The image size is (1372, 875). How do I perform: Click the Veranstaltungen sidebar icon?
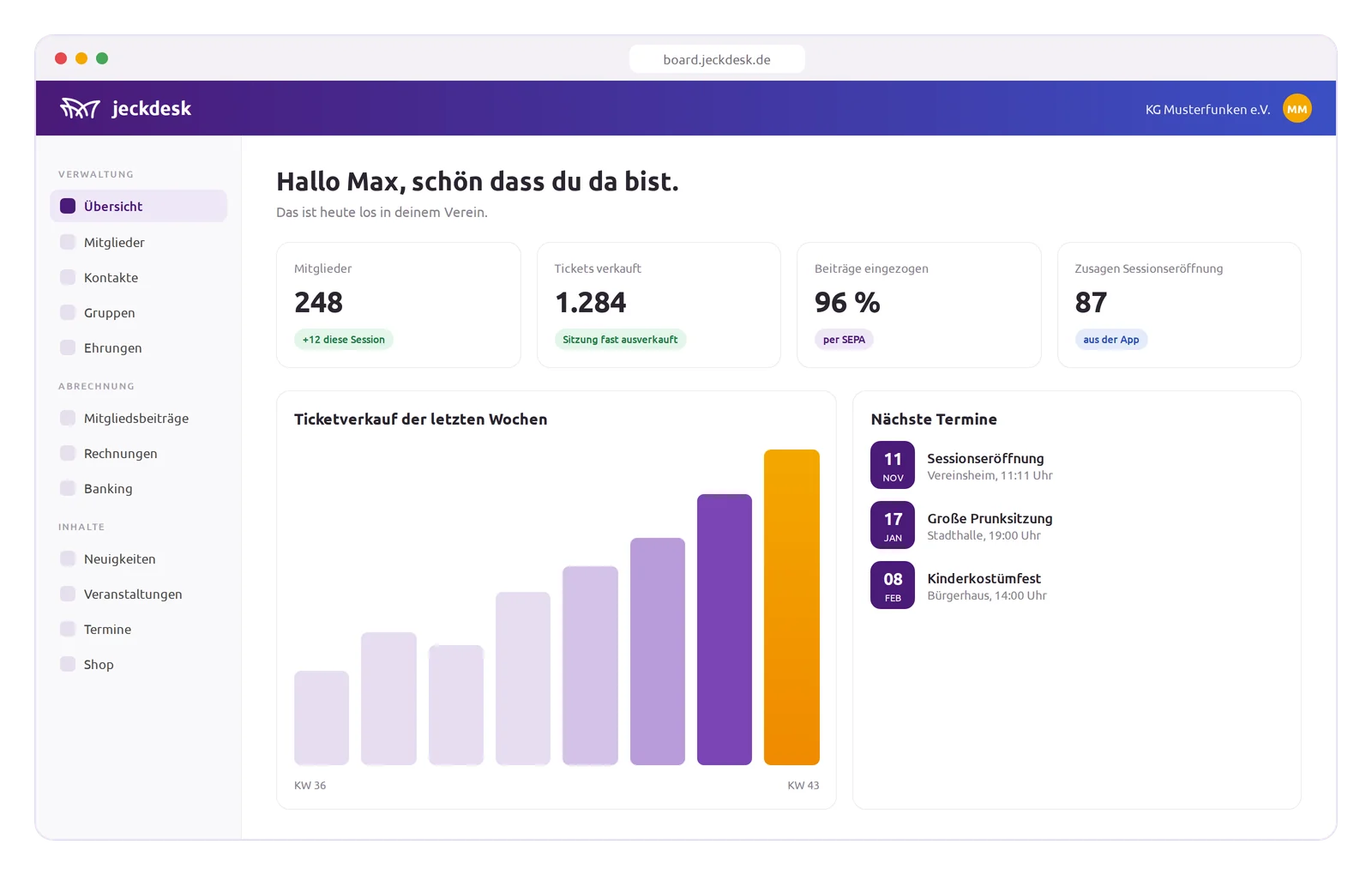tap(68, 594)
